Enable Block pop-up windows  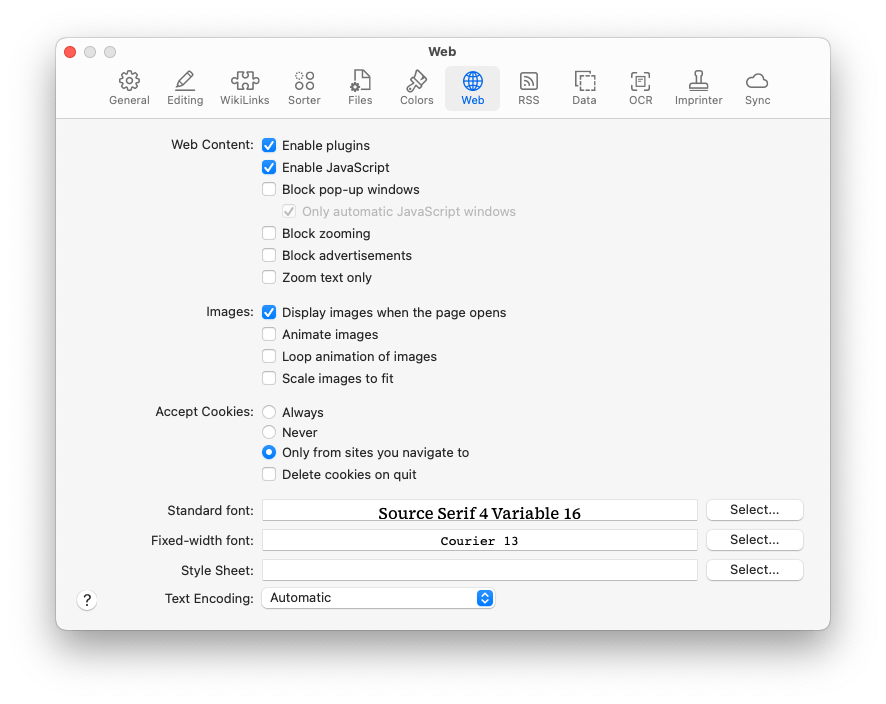coord(269,190)
